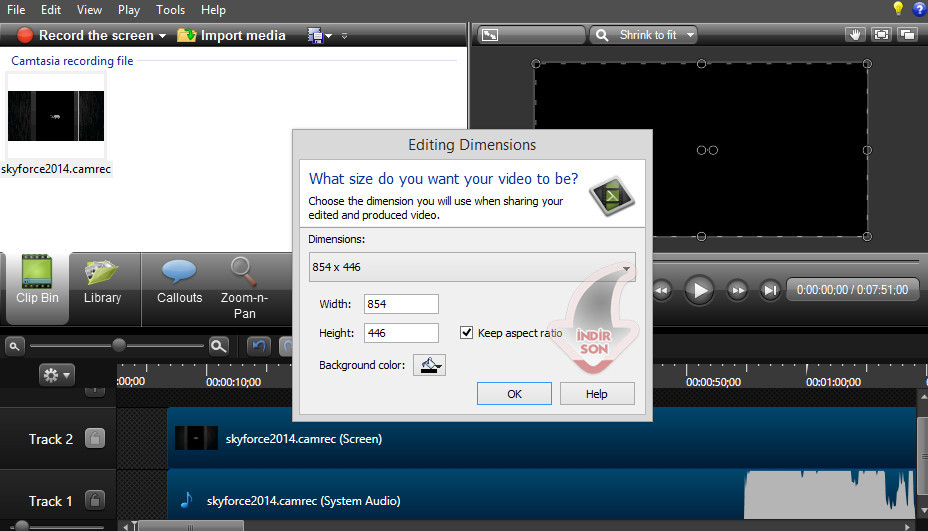Click the preview magnifier search icon
The height and width of the screenshot is (531, 928).
point(602,35)
